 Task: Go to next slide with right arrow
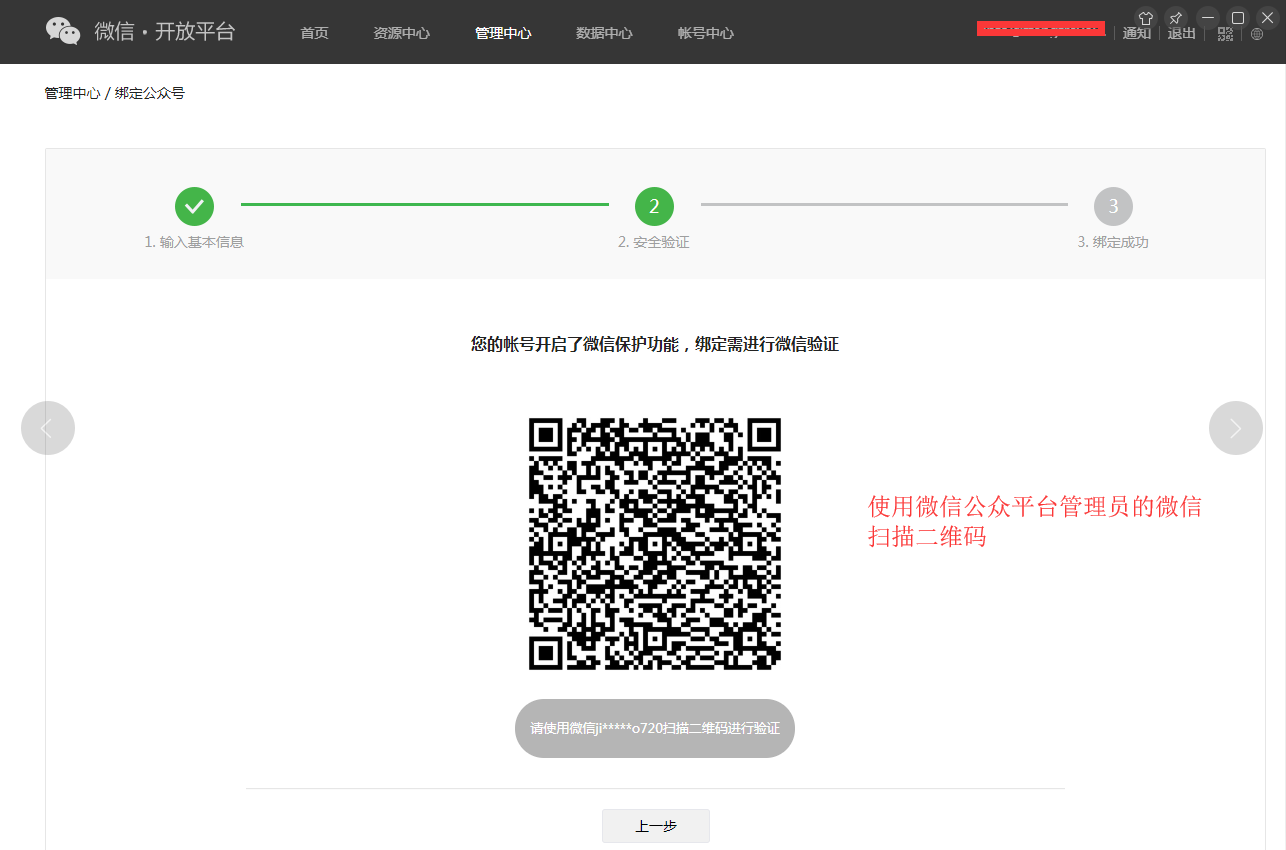(x=1235, y=428)
